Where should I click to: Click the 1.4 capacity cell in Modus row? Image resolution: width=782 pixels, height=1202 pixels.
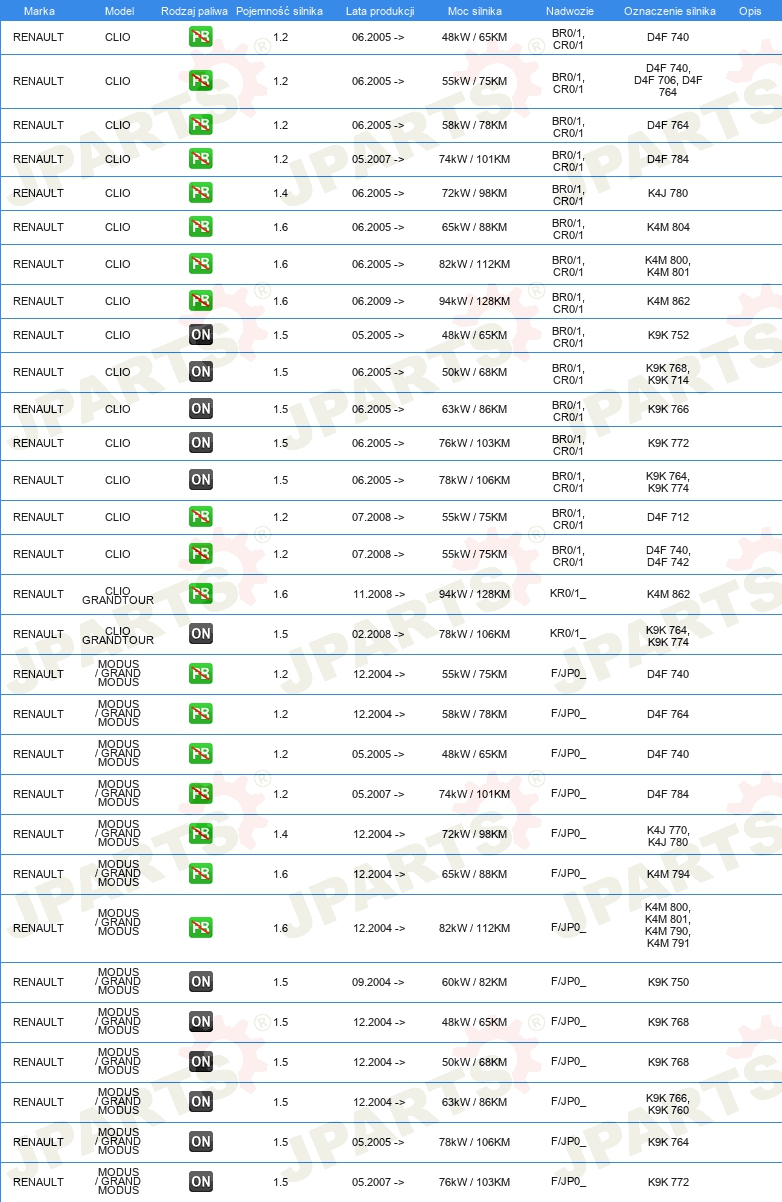(280, 834)
